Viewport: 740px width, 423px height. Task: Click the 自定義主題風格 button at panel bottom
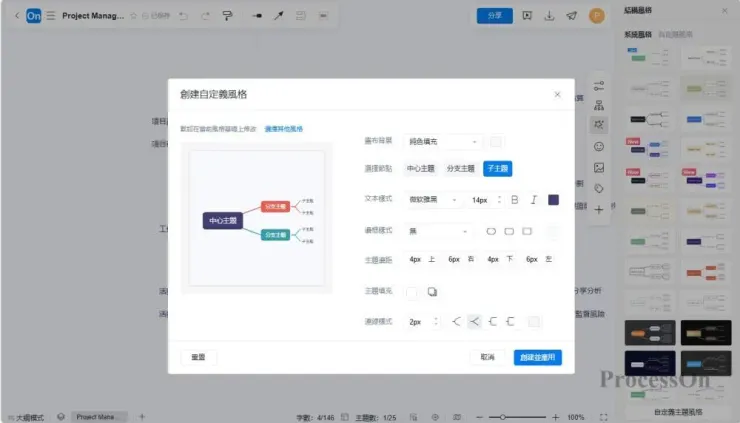click(x=678, y=412)
